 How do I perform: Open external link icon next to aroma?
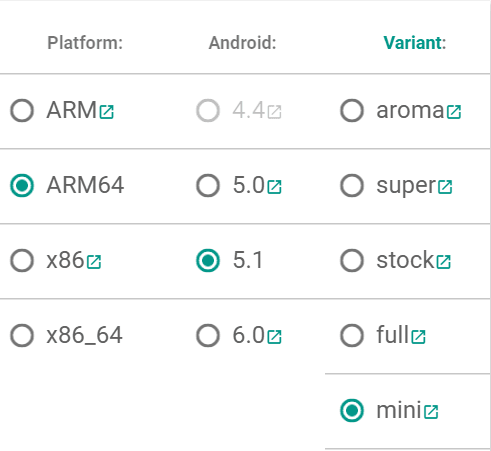pyautogui.click(x=454, y=112)
